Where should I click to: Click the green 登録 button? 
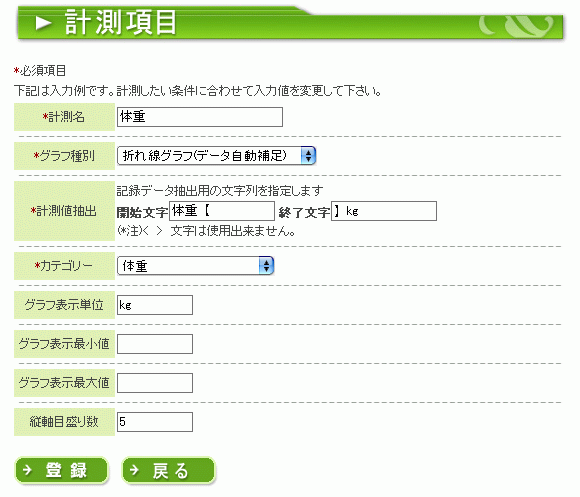[61, 470]
